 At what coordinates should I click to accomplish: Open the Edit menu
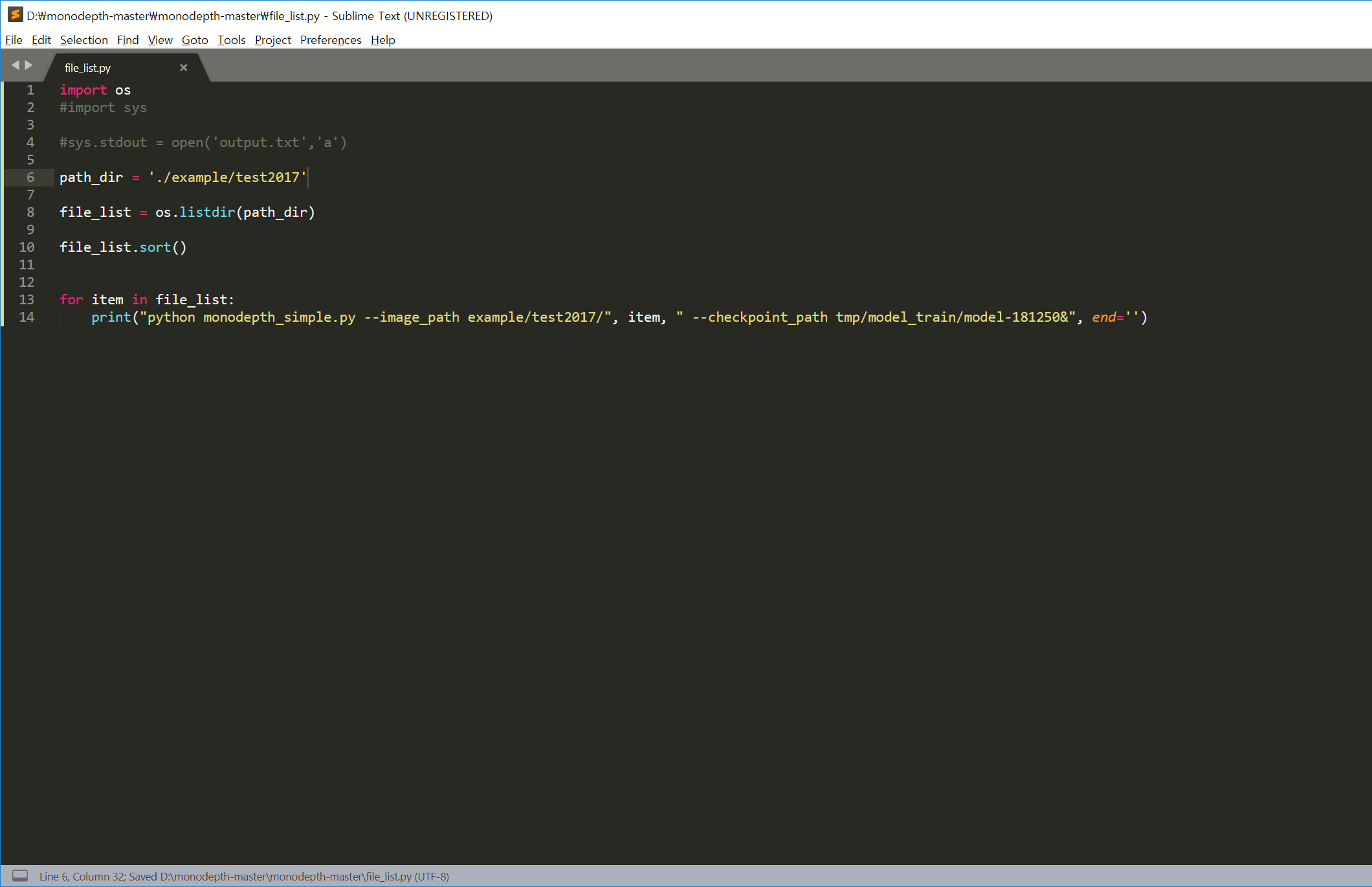tap(41, 40)
